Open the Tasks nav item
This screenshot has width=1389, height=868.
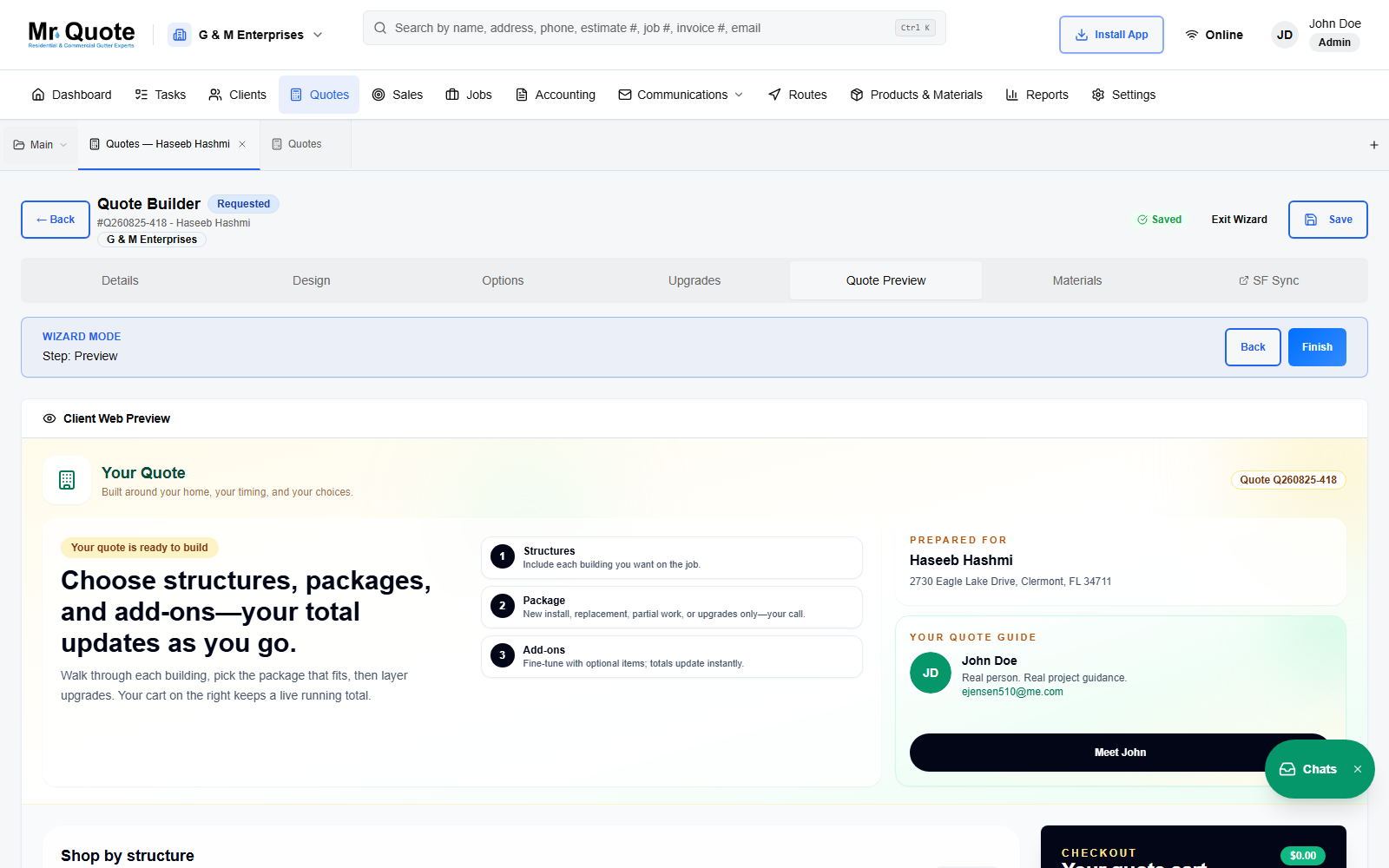point(161,95)
